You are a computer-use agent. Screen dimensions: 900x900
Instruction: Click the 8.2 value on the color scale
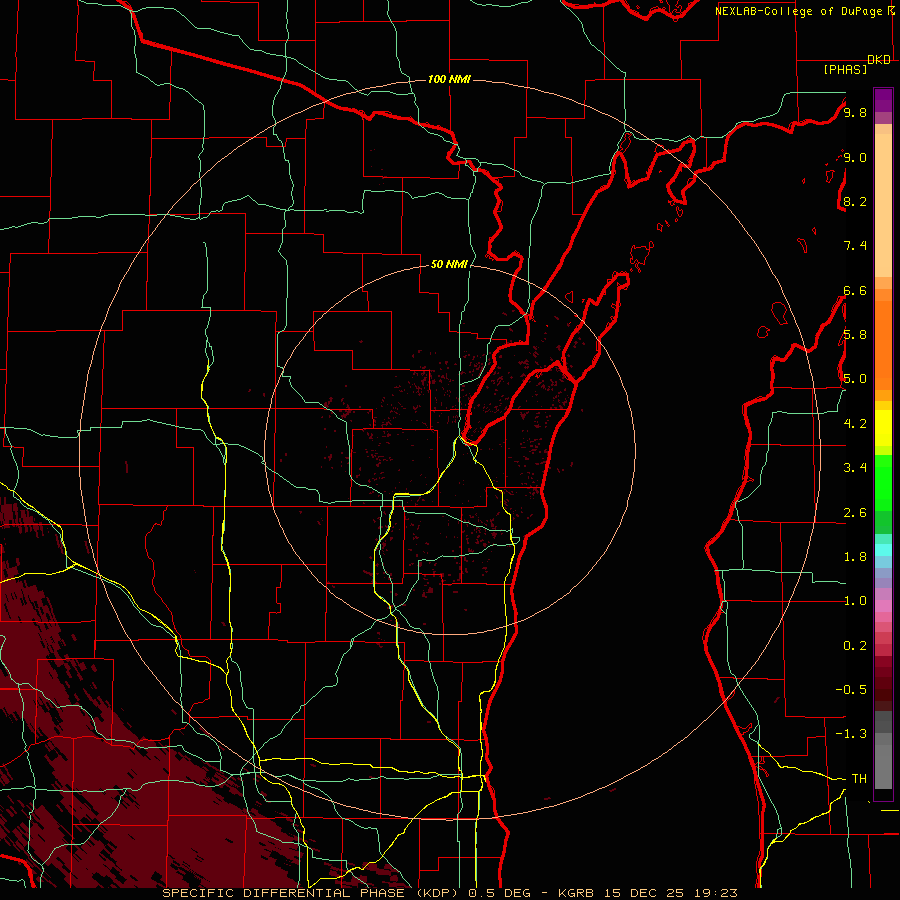[855, 201]
